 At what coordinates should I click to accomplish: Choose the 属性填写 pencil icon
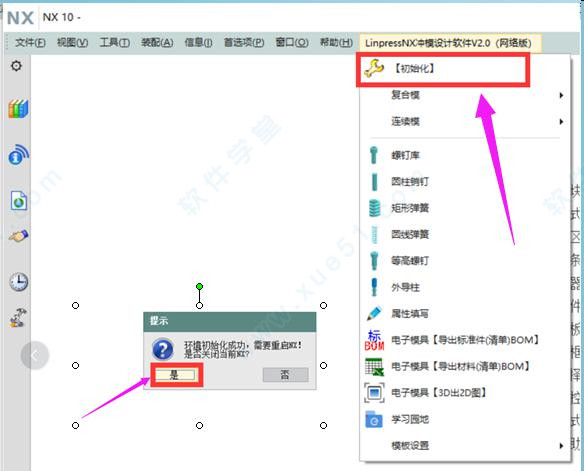pos(374,314)
